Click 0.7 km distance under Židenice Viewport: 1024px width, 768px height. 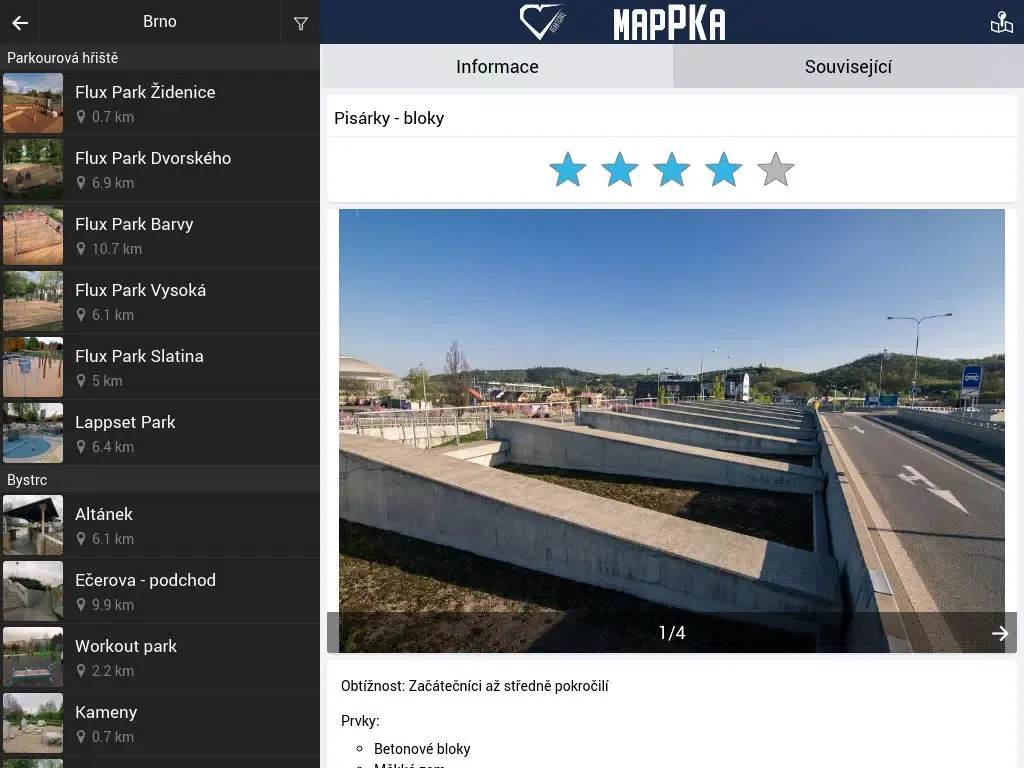click(112, 117)
